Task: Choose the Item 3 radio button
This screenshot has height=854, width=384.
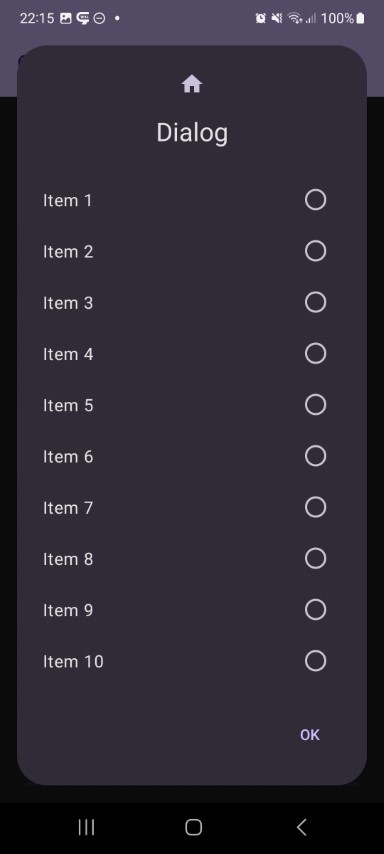Action: (315, 302)
